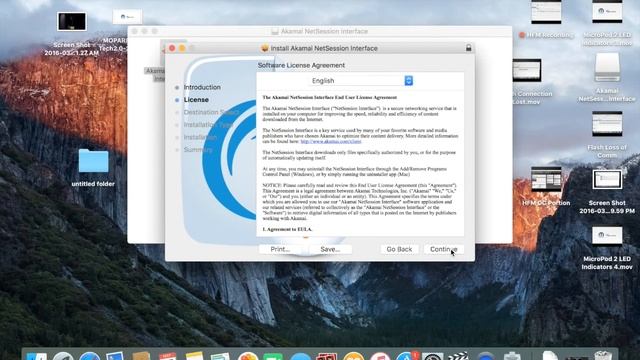
Task: Click the background Akamai NetSession Interface window title
Action: coord(324,31)
